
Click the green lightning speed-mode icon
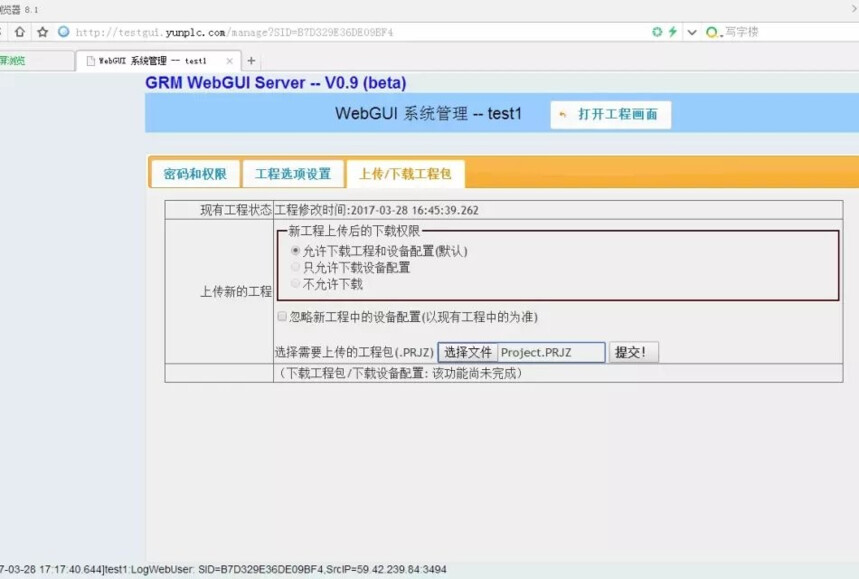673,32
